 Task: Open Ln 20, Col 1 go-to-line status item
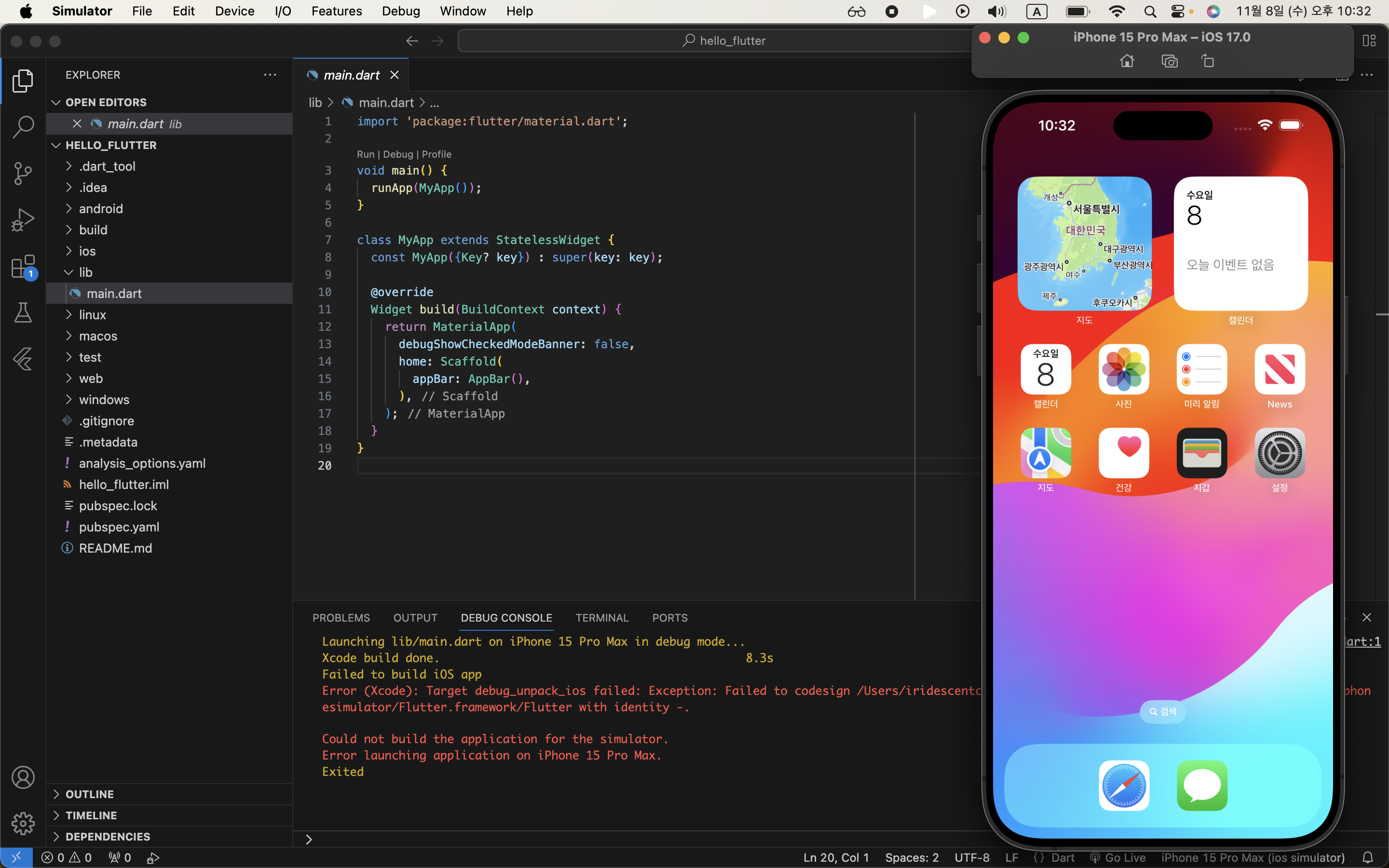[836, 857]
